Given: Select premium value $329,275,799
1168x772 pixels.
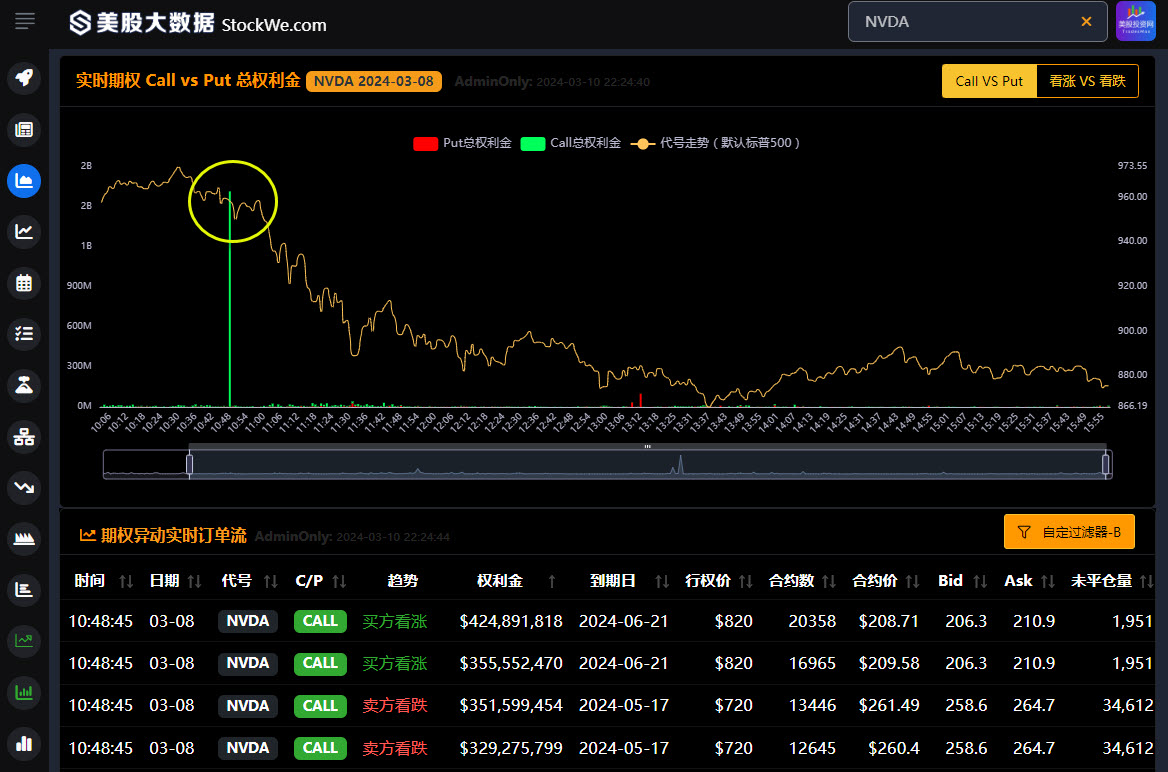Looking at the screenshot, I should tap(511, 748).
